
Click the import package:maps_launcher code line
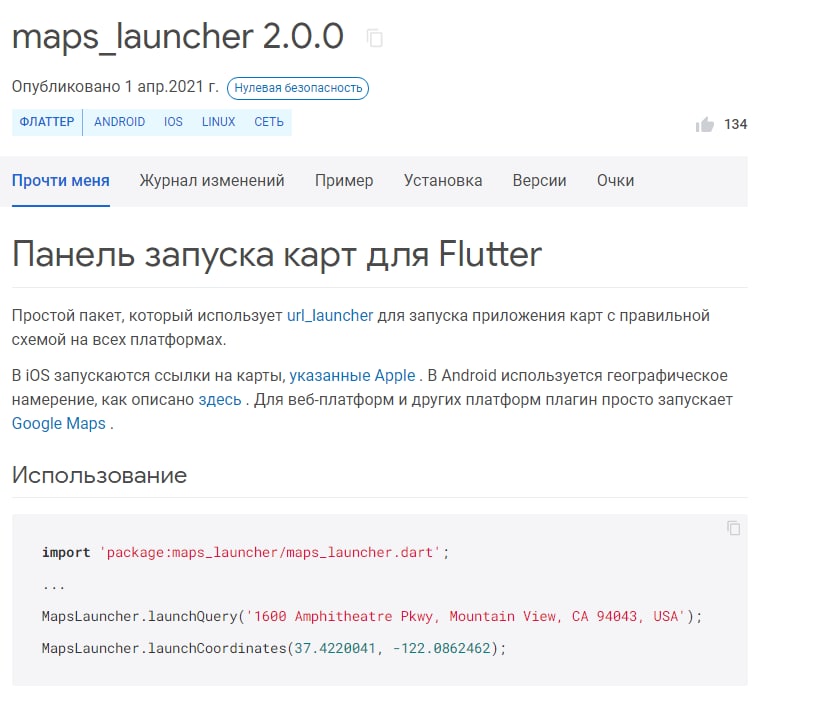246,552
